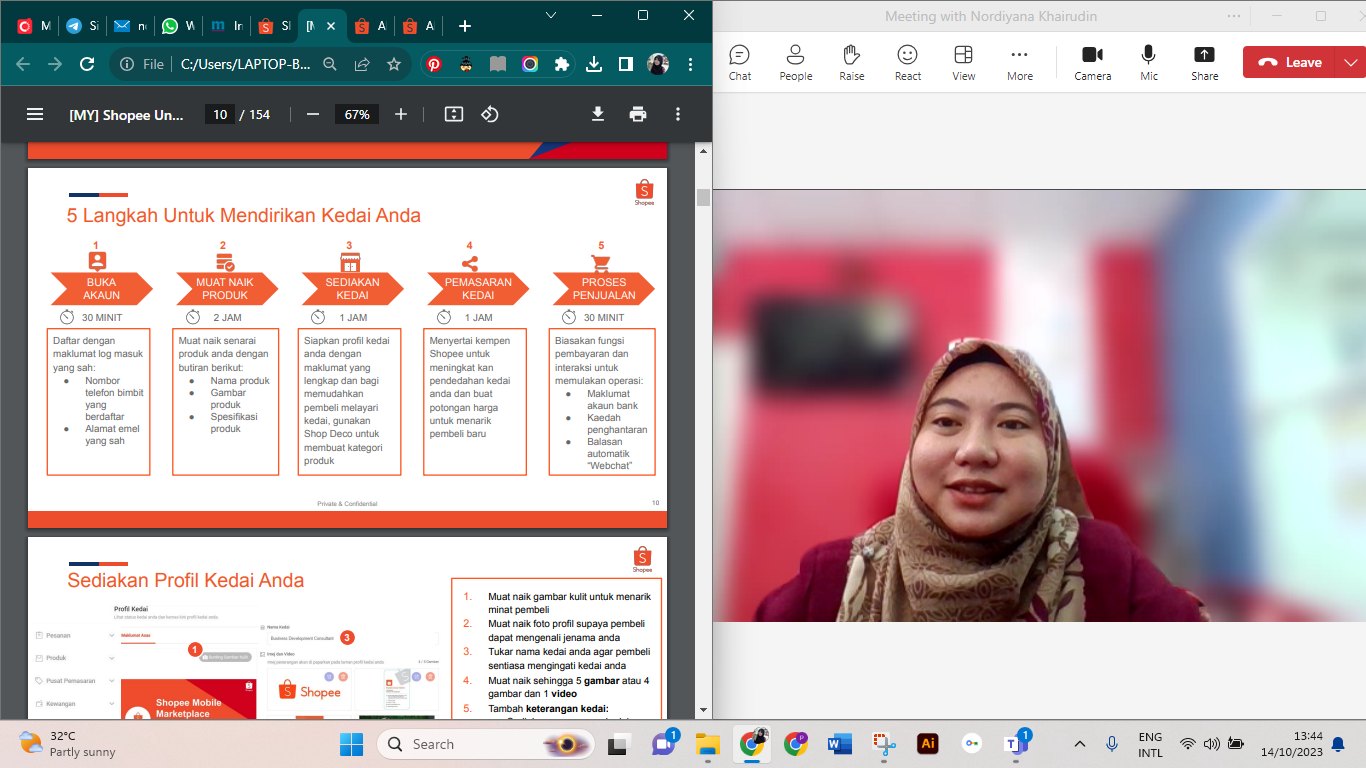Screen dimensions: 1366x768
Task: Click ENG INTL language indicator
Action: tap(1150, 744)
